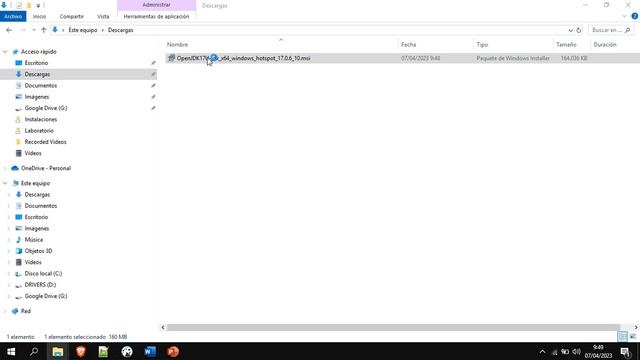Open Herramientas de aplicación tab
This screenshot has width=640, height=360.
click(156, 16)
